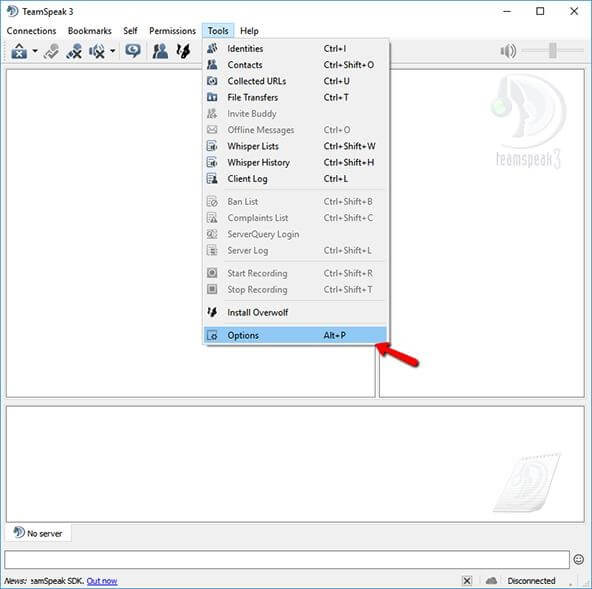Click the chat bubble toolbar icon
592x589 pixels.
pos(133,51)
